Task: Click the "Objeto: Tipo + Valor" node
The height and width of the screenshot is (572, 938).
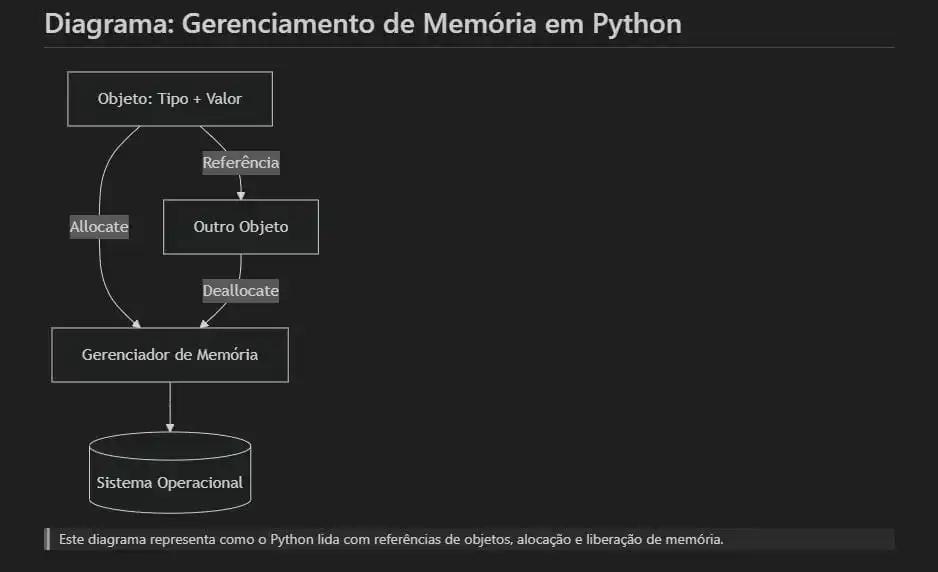Action: tap(170, 99)
